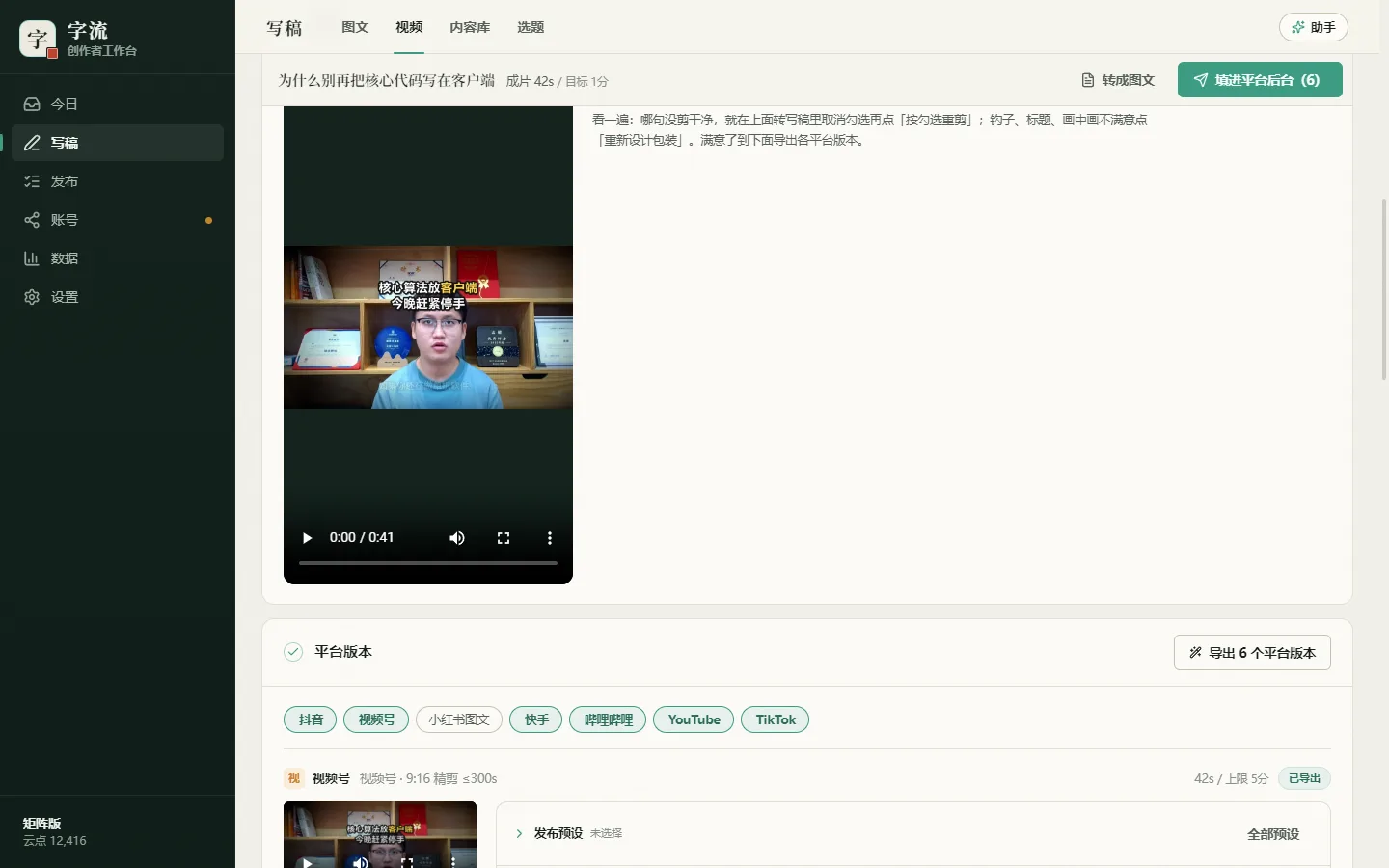The height and width of the screenshot is (868, 1389).
Task: Click the 字流 app logo
Action: (38, 39)
